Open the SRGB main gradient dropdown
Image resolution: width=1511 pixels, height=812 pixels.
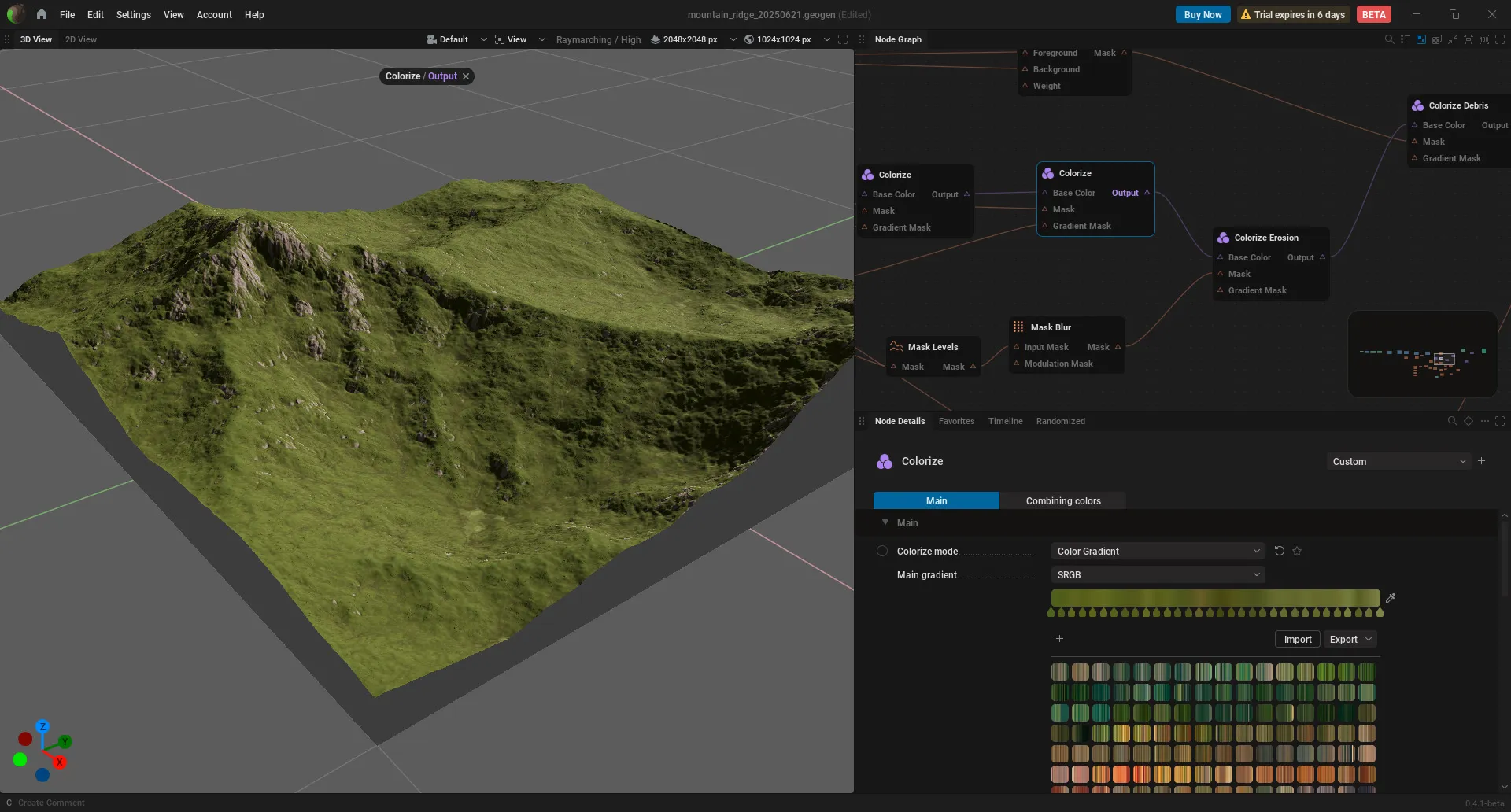[1158, 574]
